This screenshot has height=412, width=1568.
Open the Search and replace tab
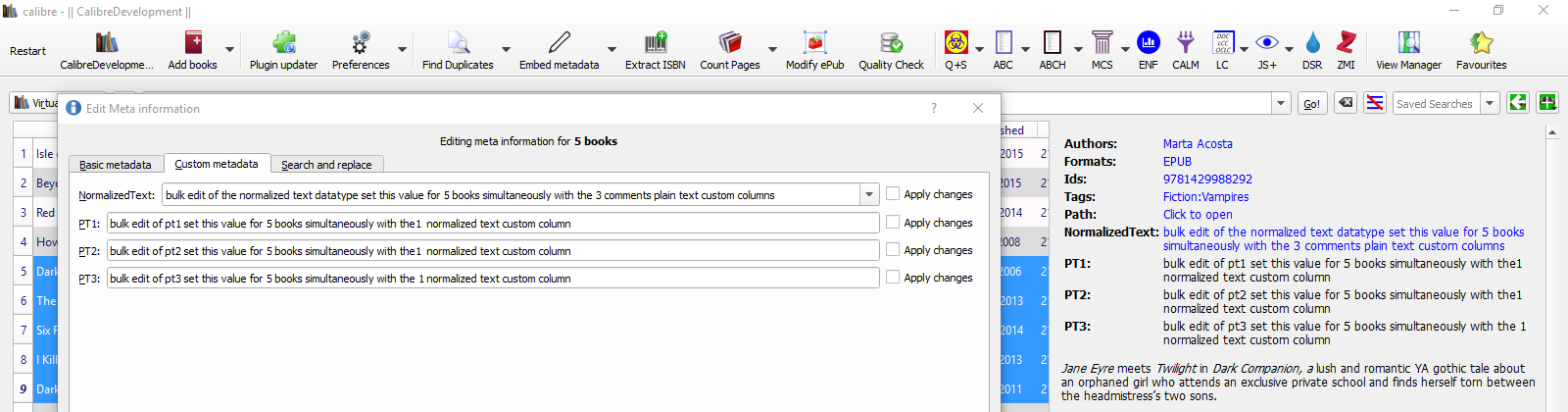(x=326, y=165)
